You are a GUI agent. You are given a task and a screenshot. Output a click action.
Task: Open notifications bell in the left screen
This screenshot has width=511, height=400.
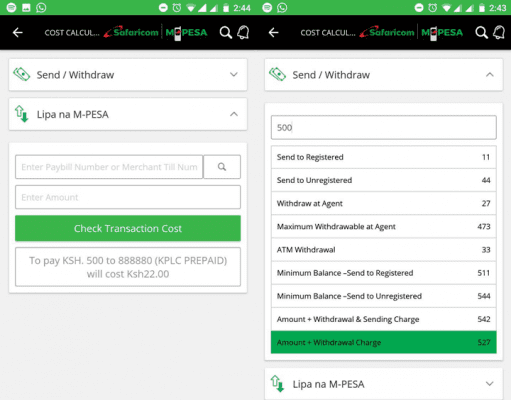[243, 32]
